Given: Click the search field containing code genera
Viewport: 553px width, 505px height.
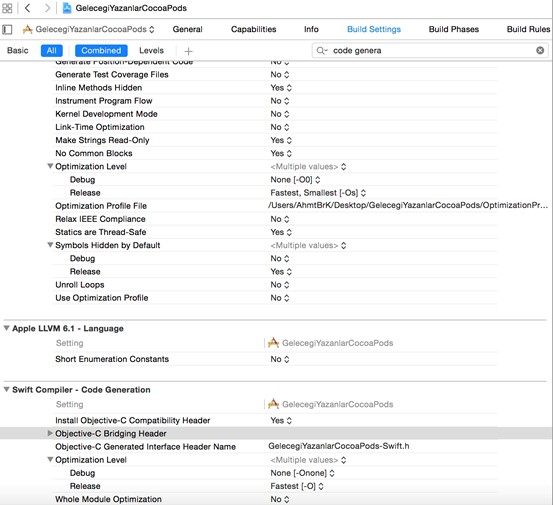Looking at the screenshot, I should pyautogui.click(x=430, y=50).
